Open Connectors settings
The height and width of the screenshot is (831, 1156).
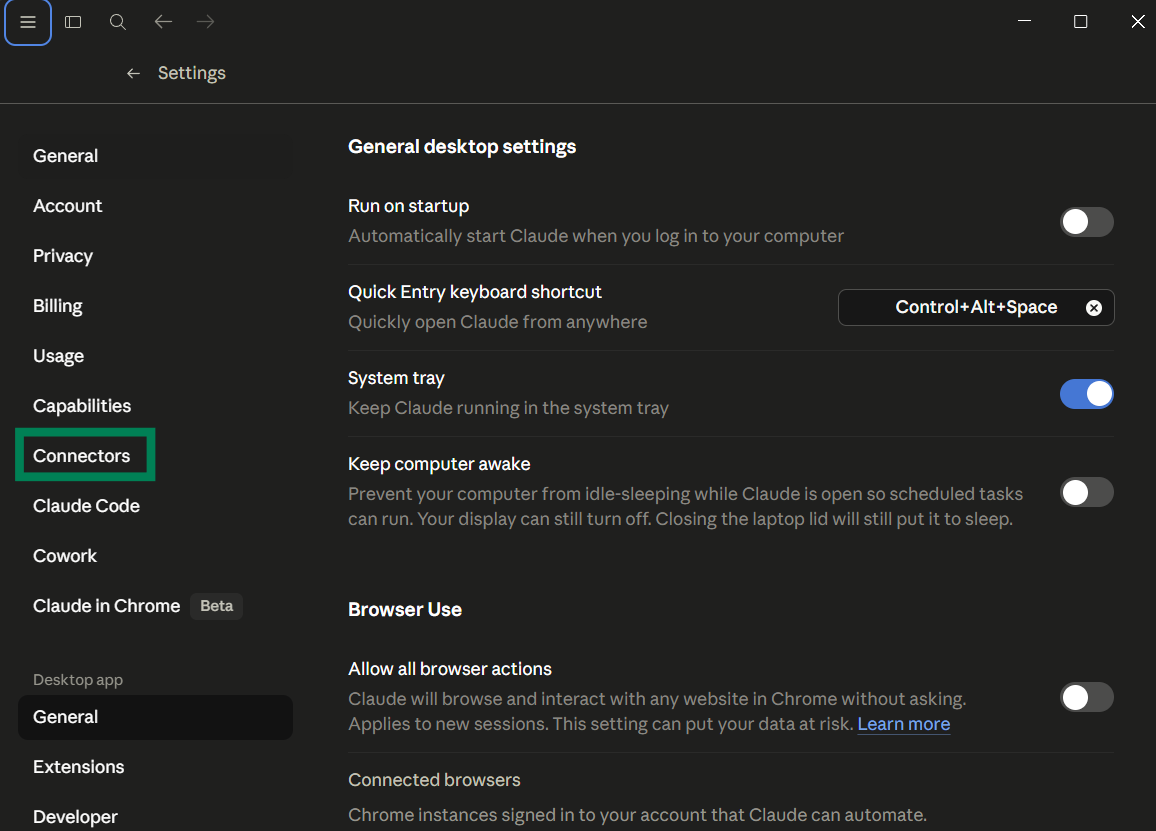pyautogui.click(x=155, y=456)
